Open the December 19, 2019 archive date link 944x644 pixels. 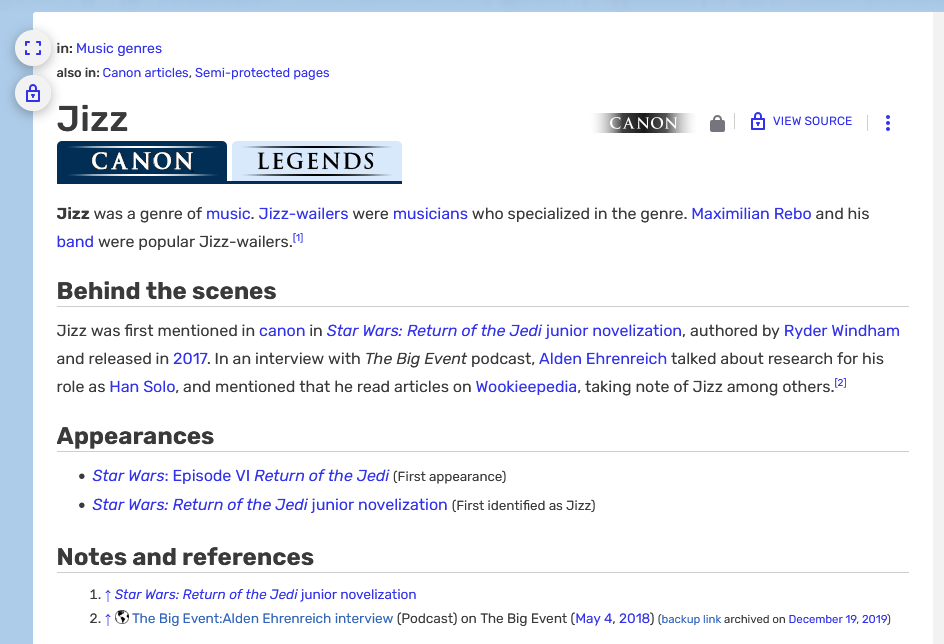point(837,619)
